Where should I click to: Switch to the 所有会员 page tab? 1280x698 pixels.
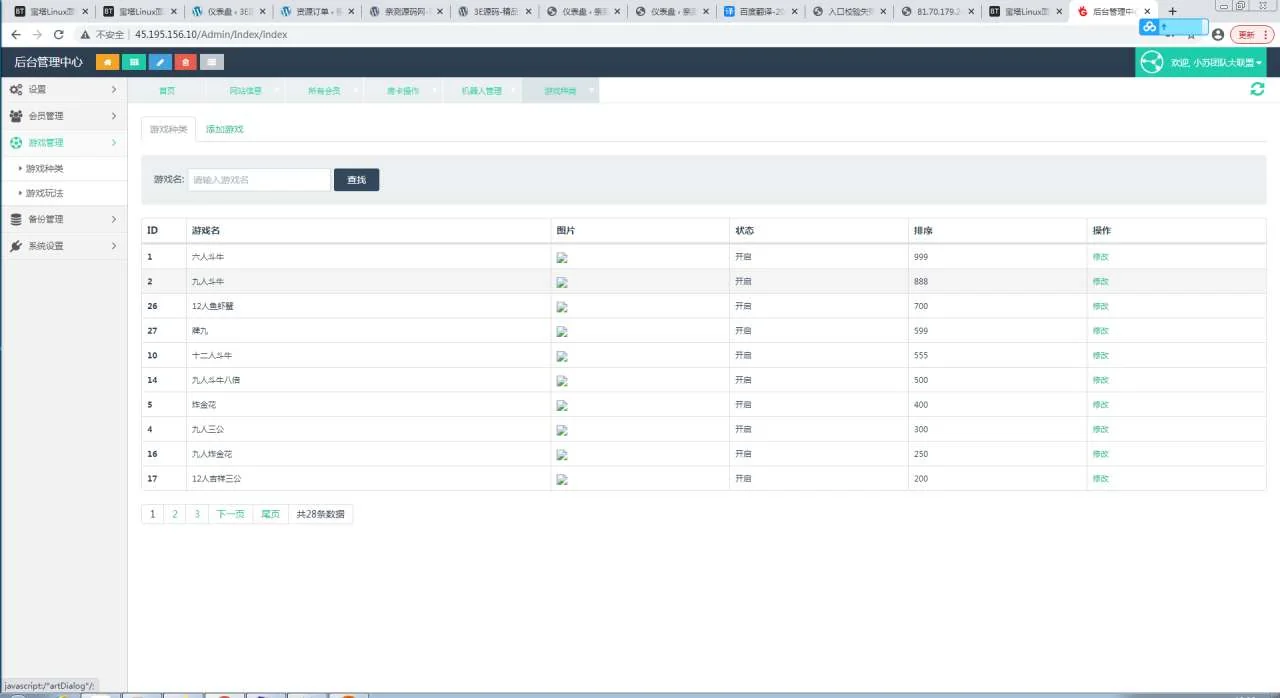323,90
